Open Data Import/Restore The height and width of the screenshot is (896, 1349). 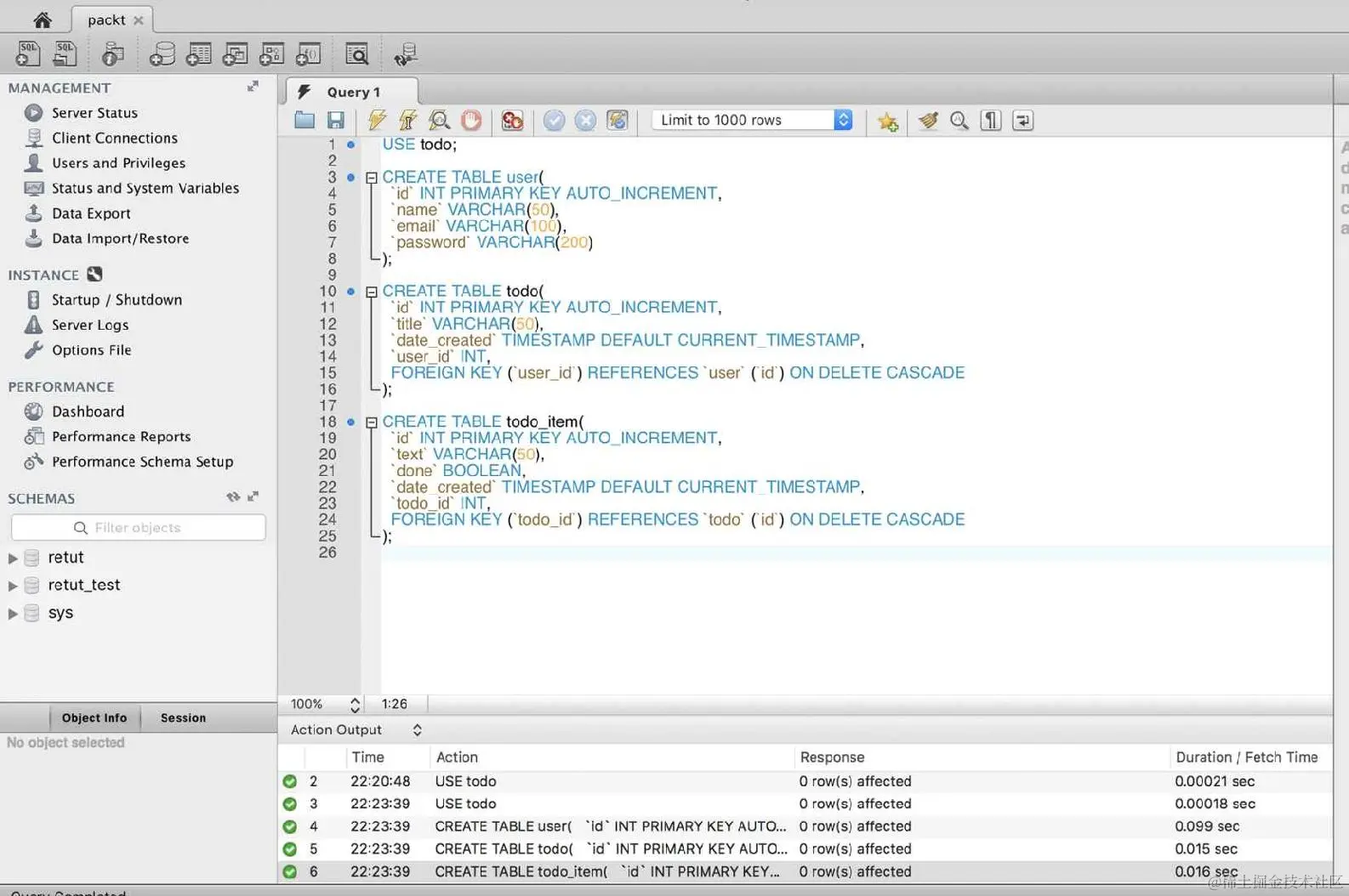pyautogui.click(x=120, y=238)
